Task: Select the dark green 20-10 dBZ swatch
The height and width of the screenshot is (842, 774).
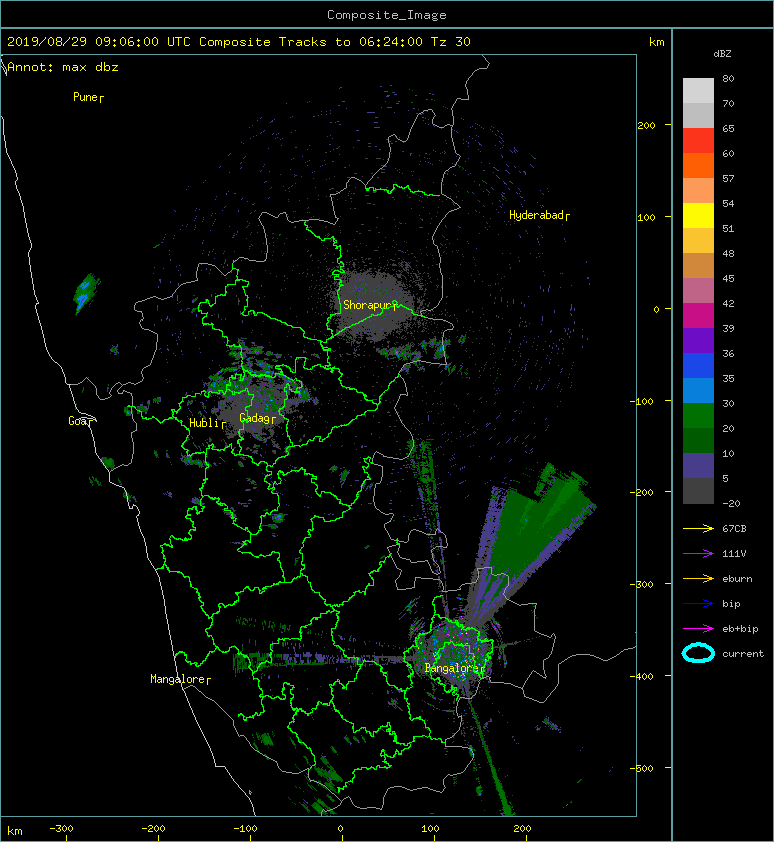Action: pos(698,441)
